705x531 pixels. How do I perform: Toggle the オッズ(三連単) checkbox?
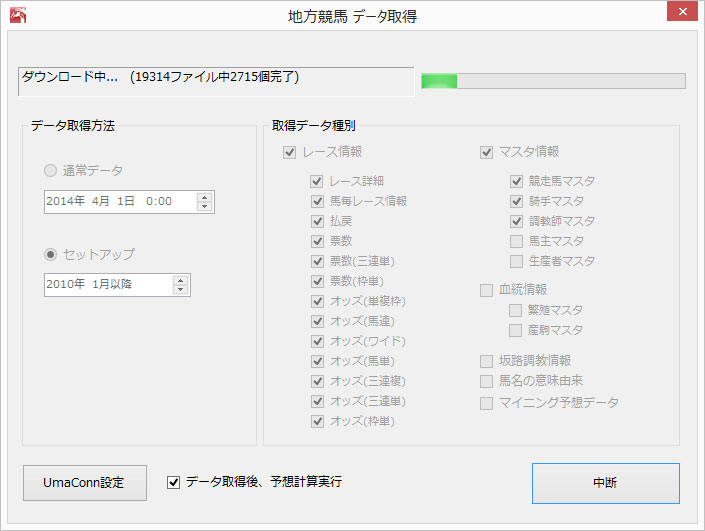click(x=317, y=401)
